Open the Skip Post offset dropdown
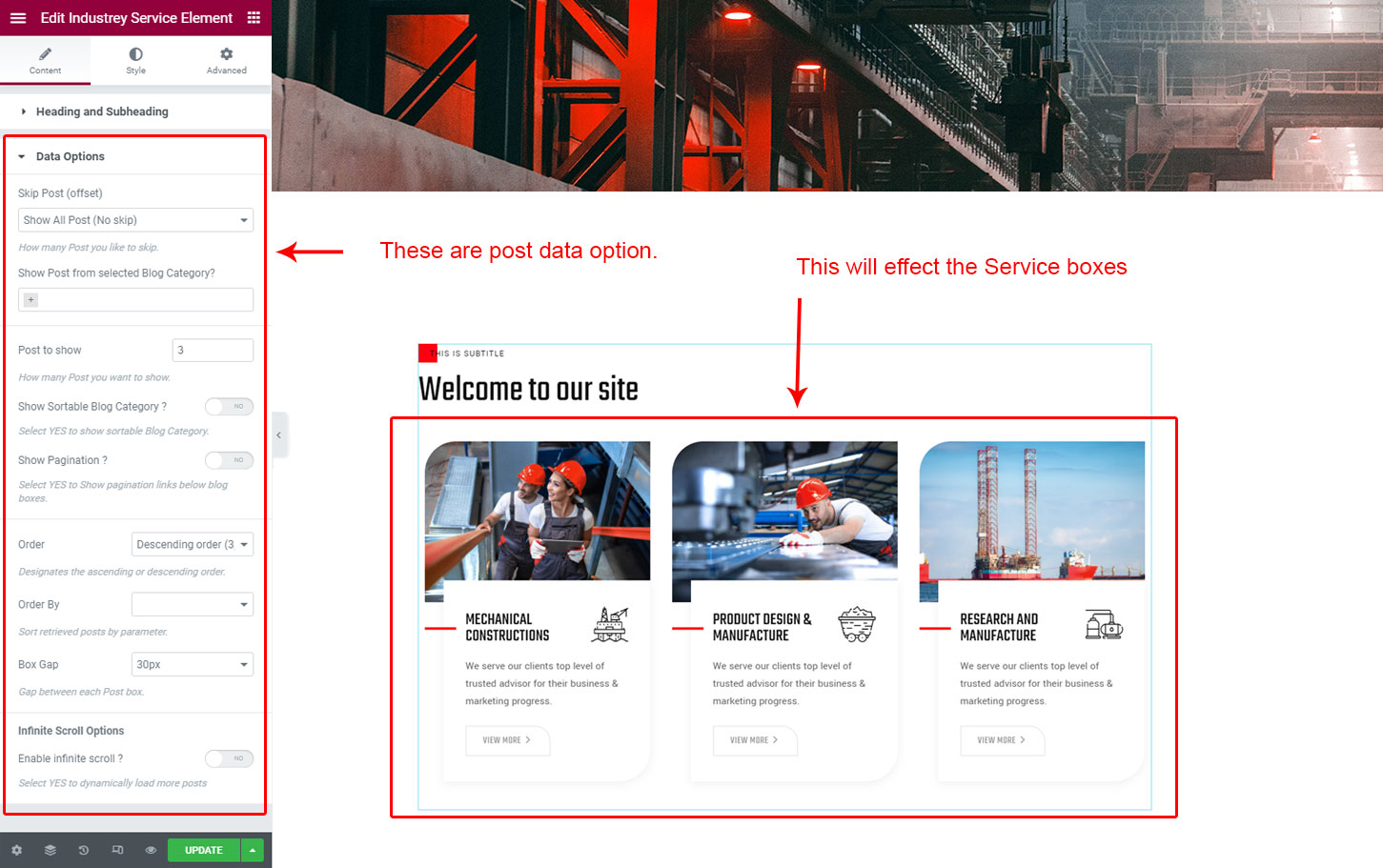This screenshot has height=868, width=1383. pyautogui.click(x=135, y=220)
